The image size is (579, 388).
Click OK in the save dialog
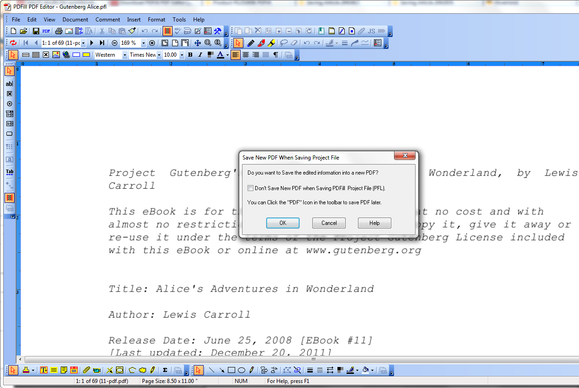283,223
